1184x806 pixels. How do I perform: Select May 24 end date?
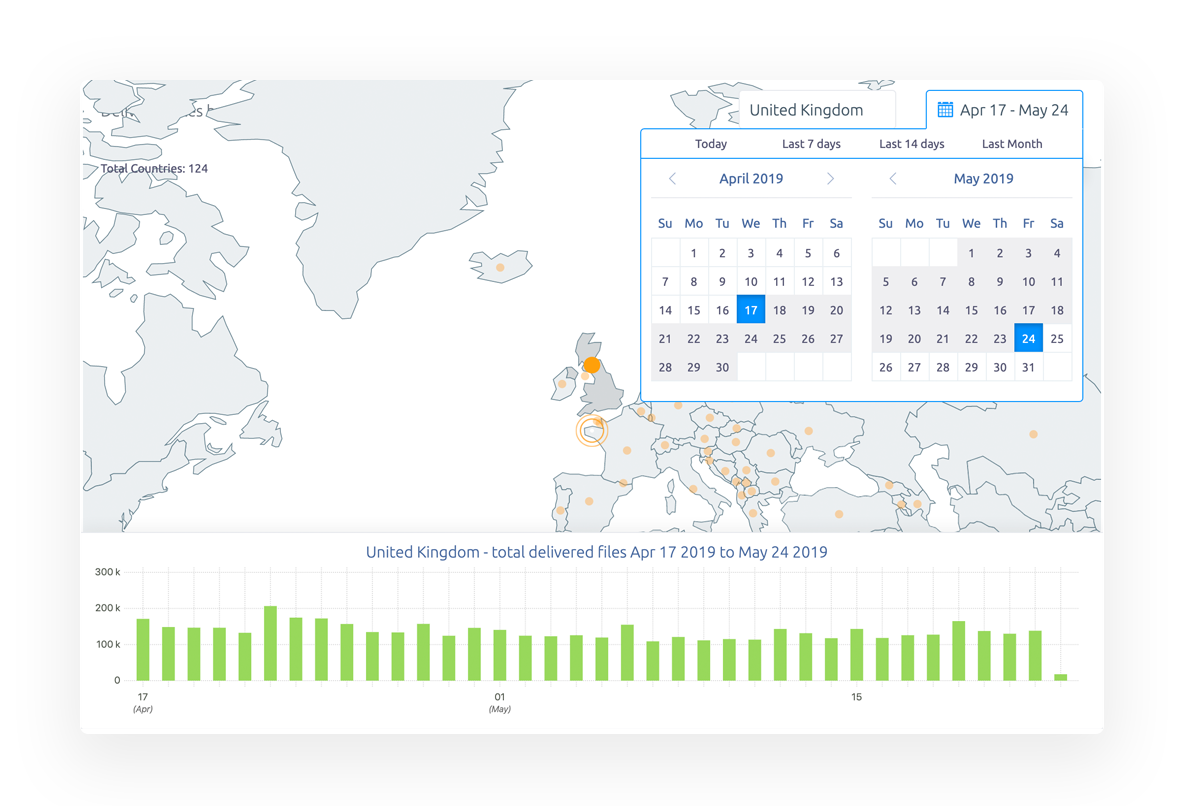pyautogui.click(x=1028, y=338)
